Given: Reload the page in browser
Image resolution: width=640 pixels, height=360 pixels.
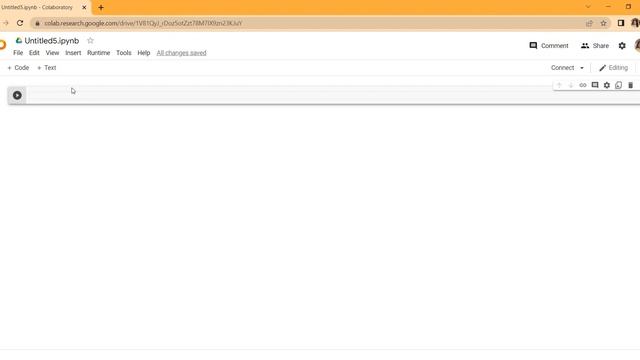Looking at the screenshot, I should point(20,23).
